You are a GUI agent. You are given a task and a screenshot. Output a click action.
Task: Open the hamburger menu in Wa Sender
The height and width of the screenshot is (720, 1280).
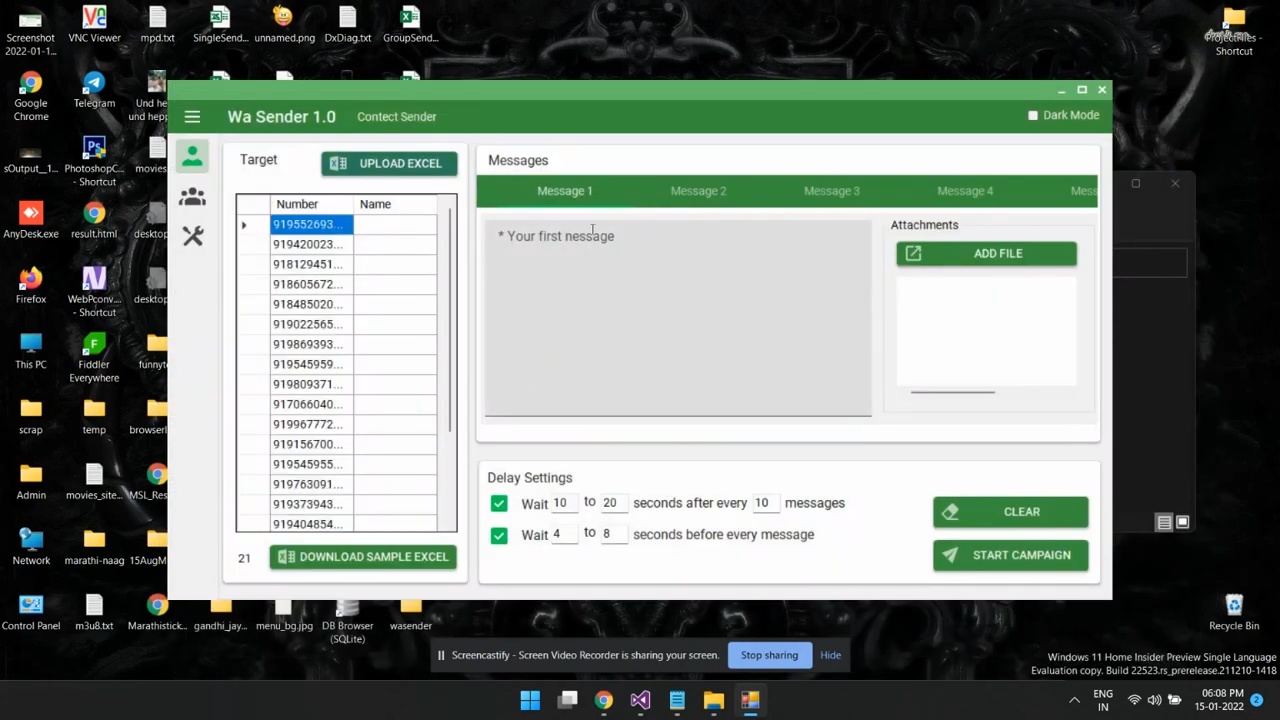click(x=192, y=117)
